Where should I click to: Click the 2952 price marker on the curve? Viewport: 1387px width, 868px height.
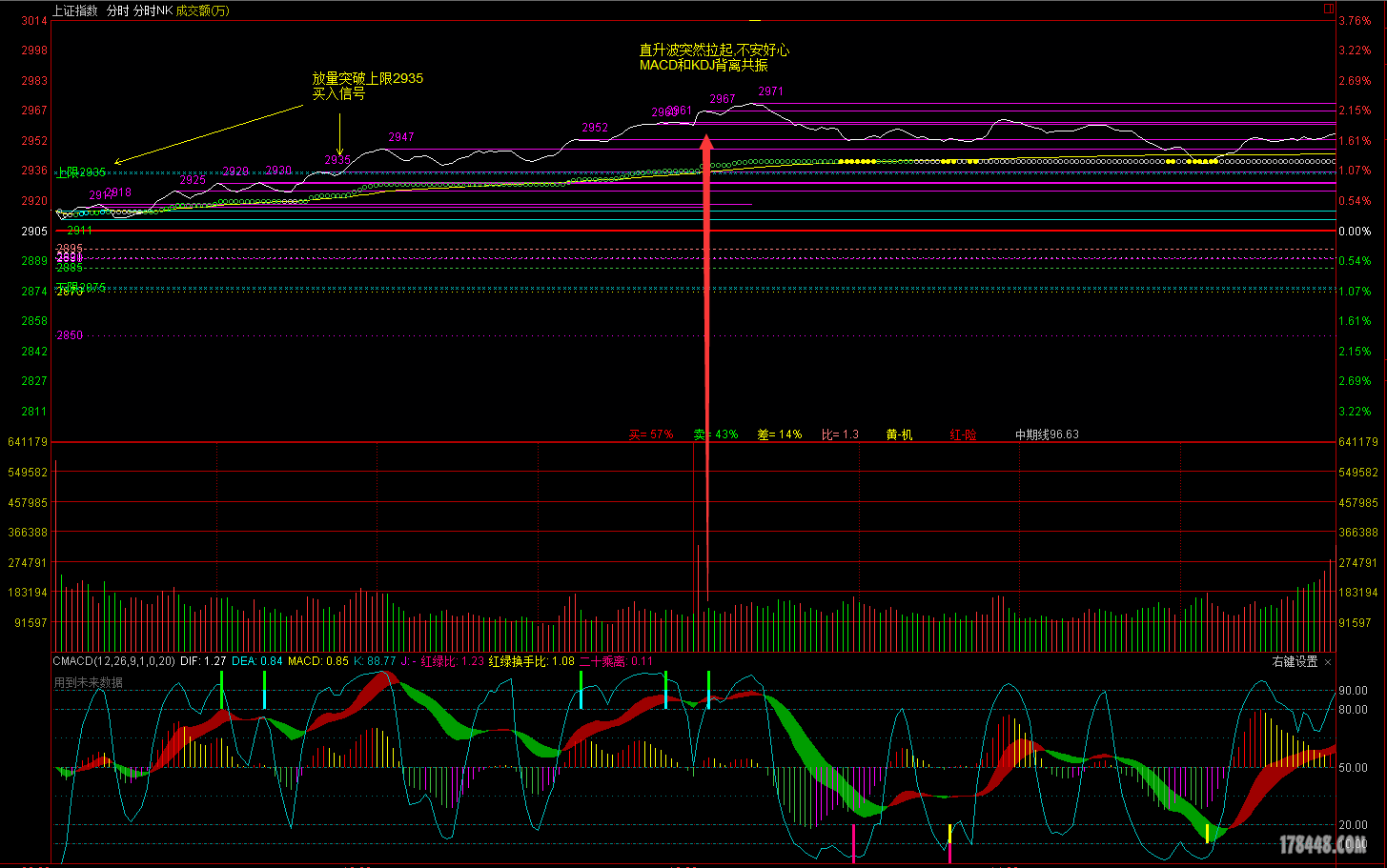click(595, 128)
